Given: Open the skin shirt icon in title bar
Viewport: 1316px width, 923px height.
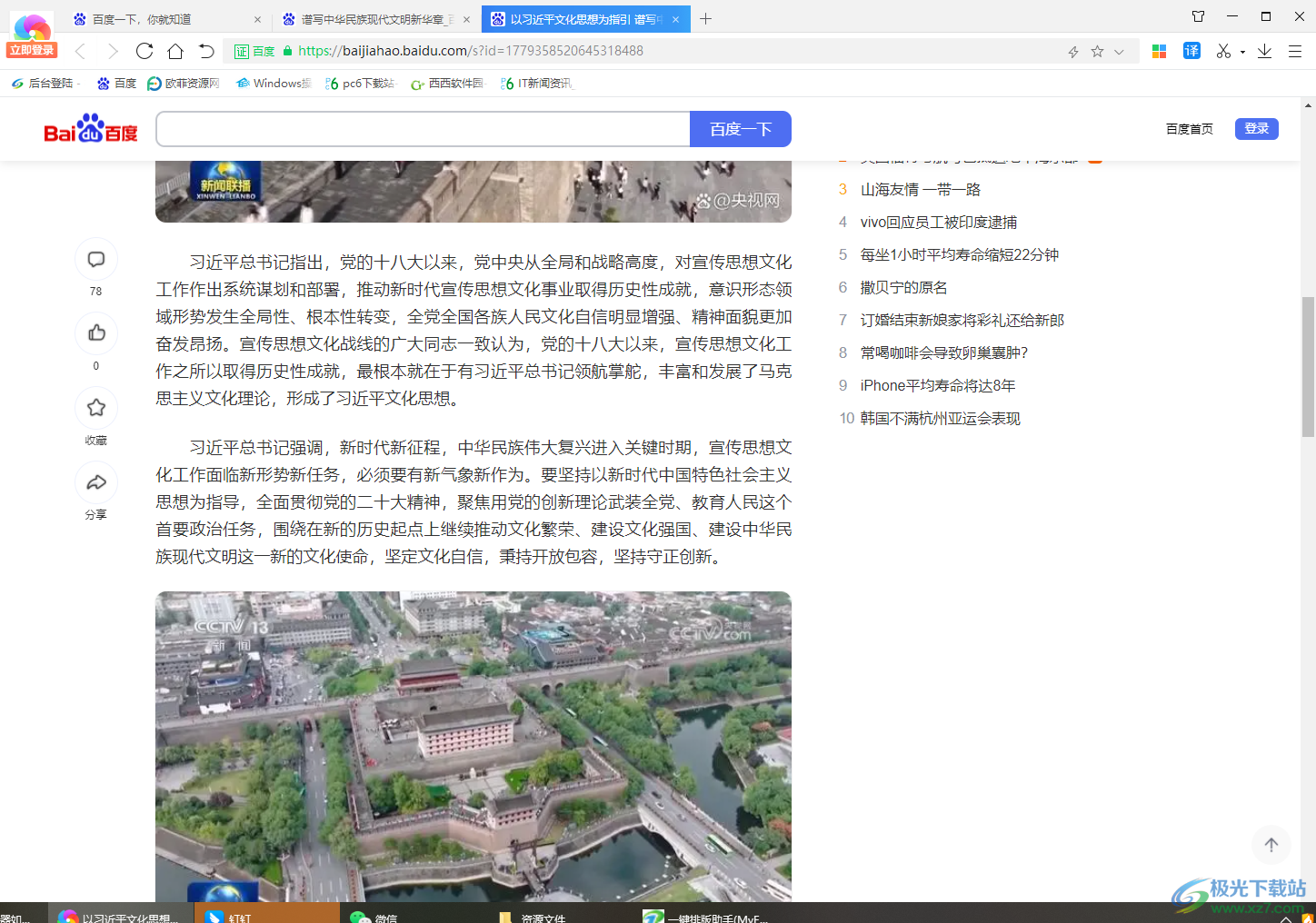Looking at the screenshot, I should point(1198,16).
